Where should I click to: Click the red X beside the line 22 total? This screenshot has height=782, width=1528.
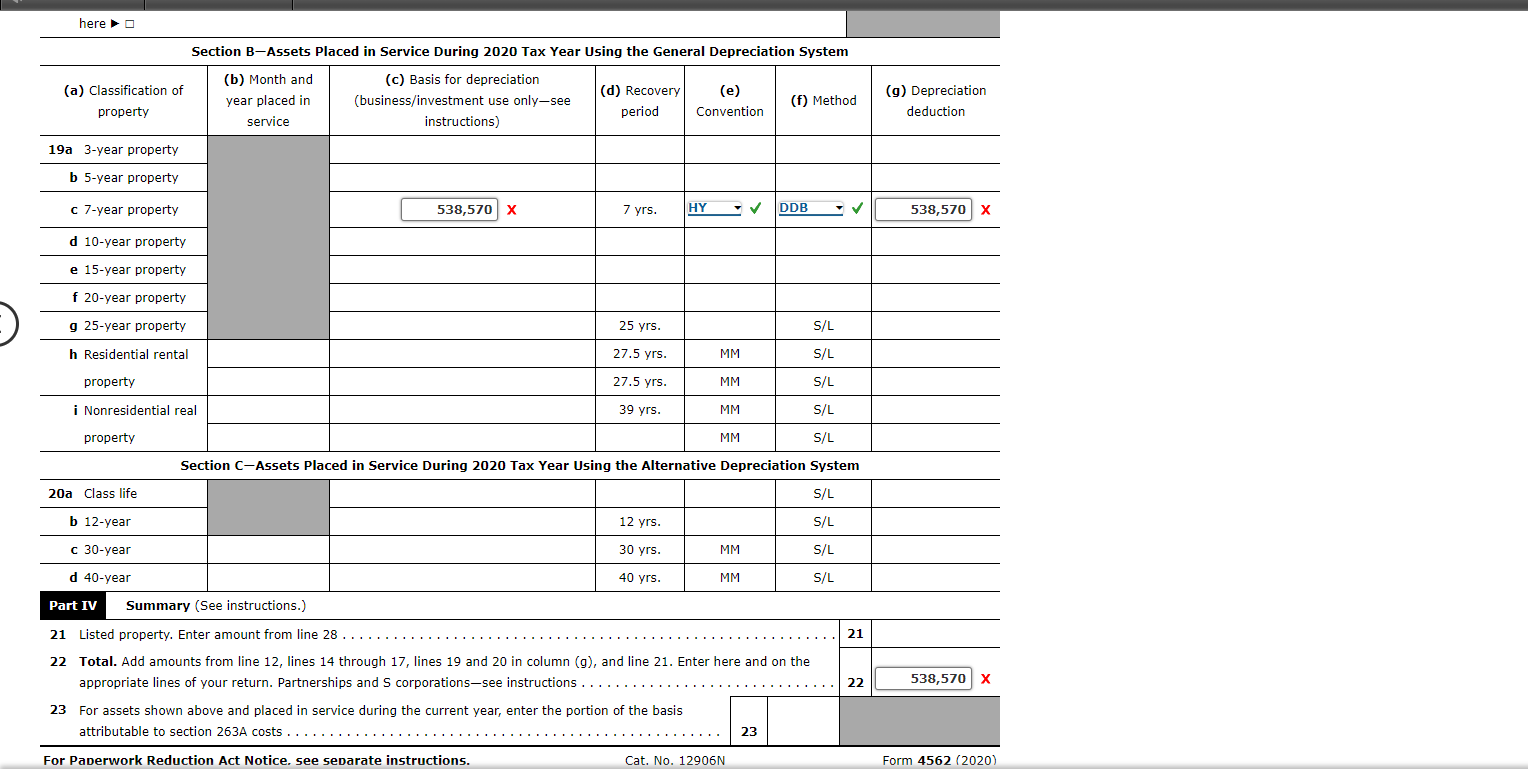[x=986, y=679]
